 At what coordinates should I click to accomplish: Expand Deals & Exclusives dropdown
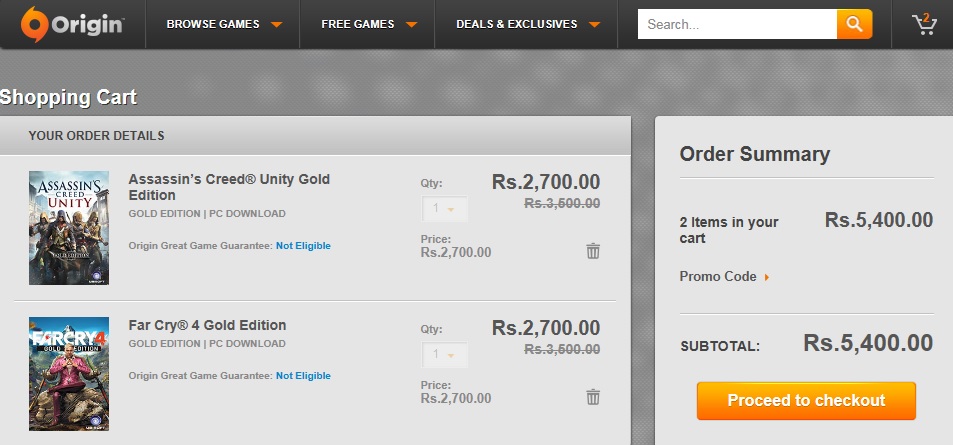point(528,24)
